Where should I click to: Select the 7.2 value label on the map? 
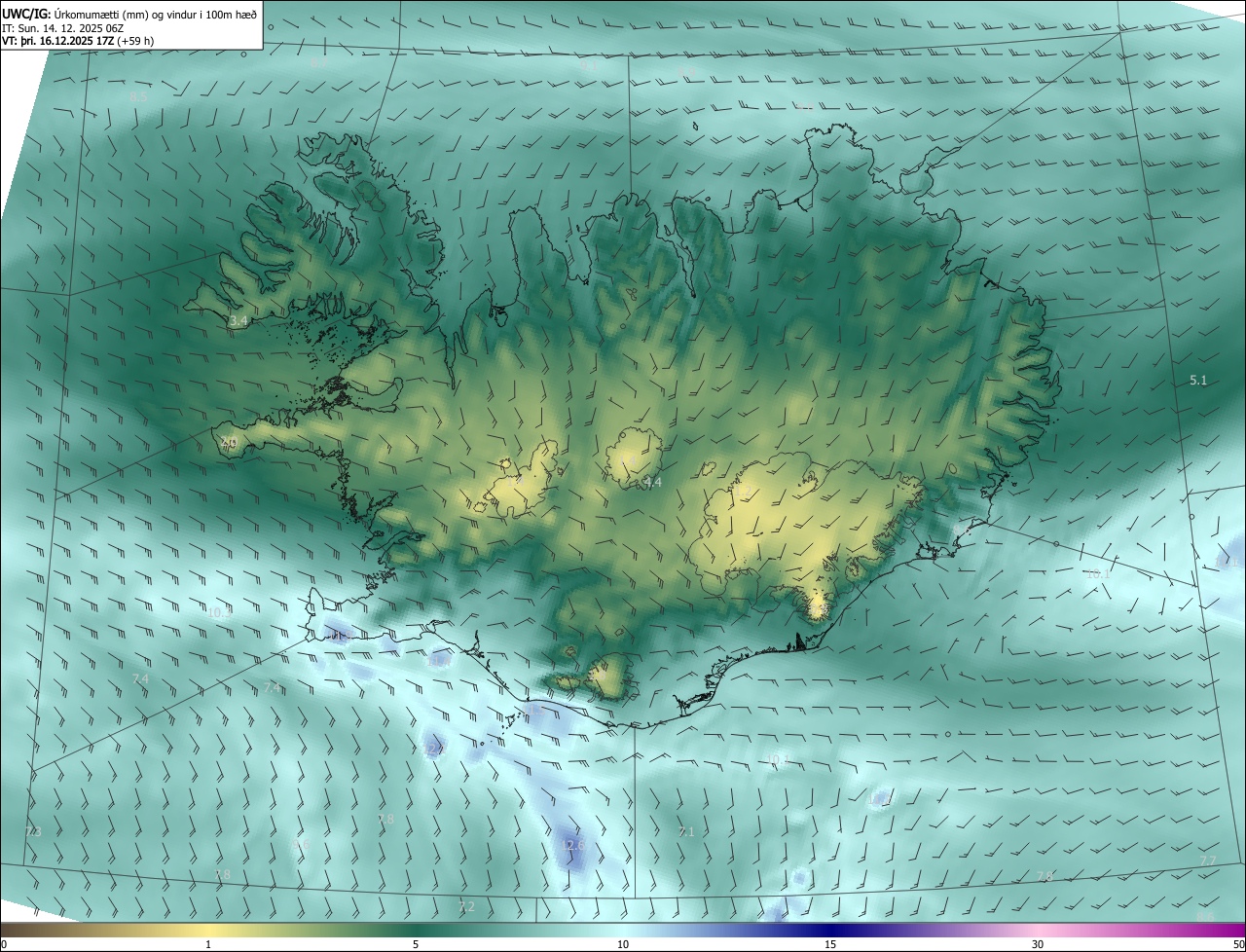tap(466, 907)
